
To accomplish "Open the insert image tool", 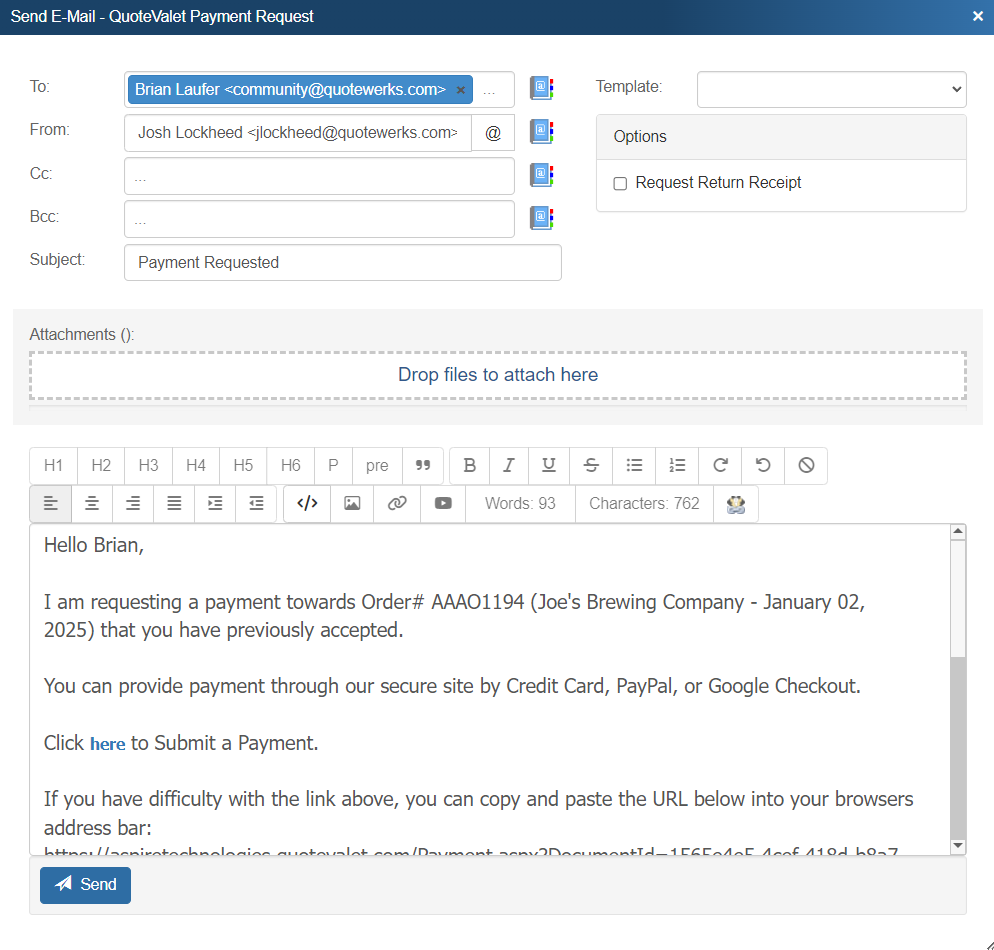I will [352, 504].
